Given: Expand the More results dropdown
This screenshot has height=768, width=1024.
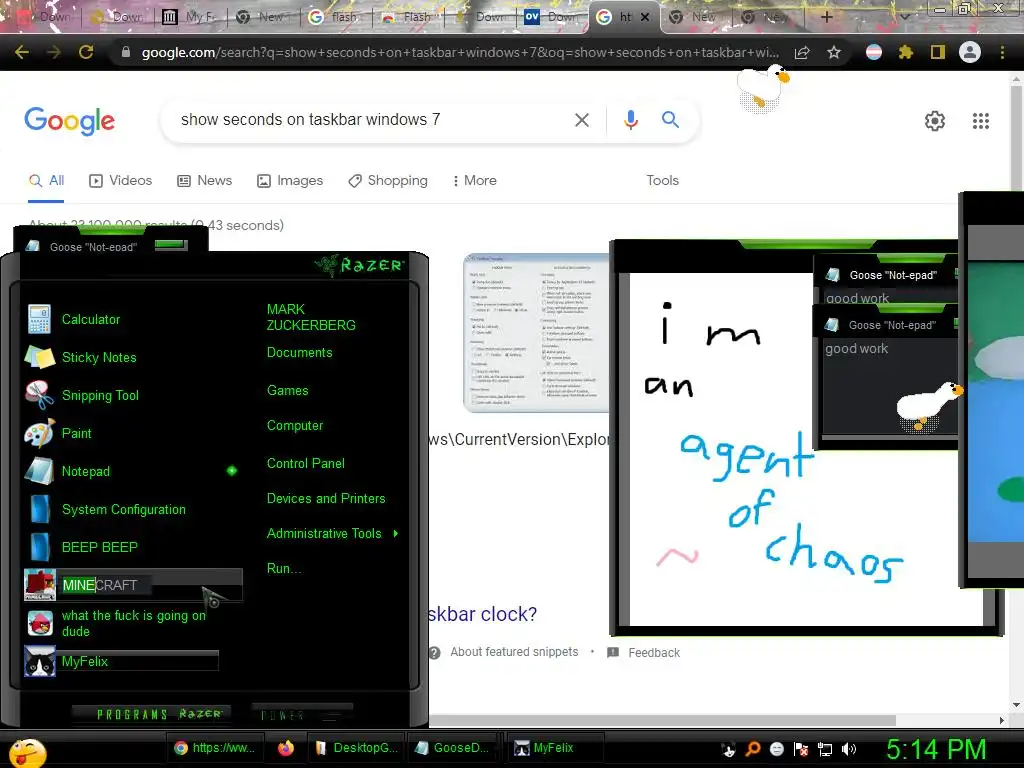Looking at the screenshot, I should pyautogui.click(x=475, y=181).
